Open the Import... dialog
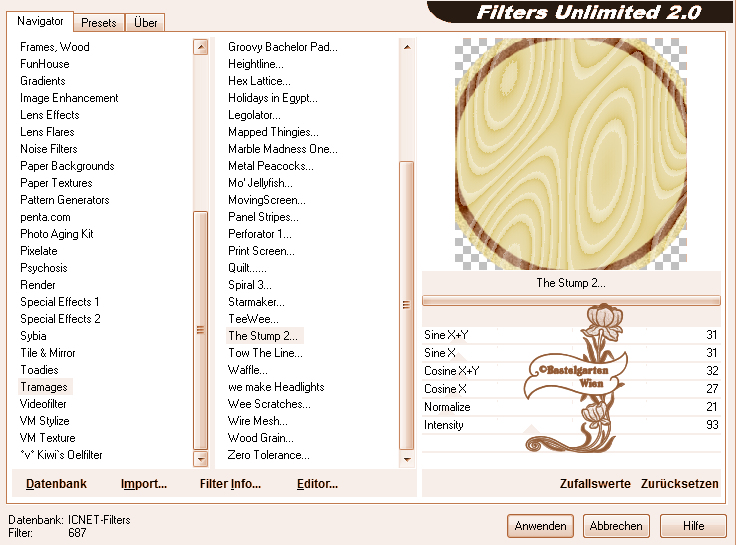This screenshot has height=545, width=736. (144, 484)
